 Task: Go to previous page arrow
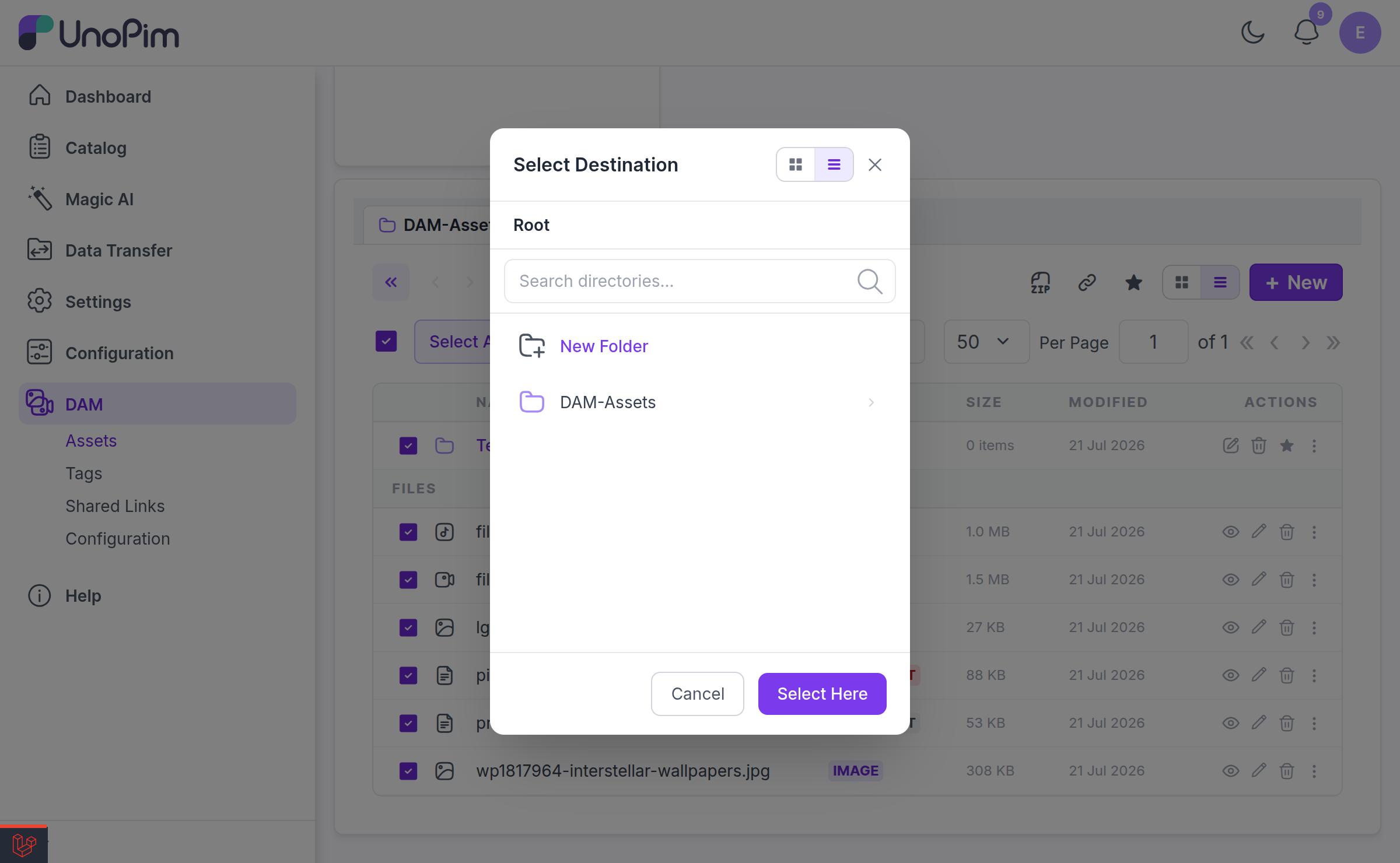click(1275, 342)
